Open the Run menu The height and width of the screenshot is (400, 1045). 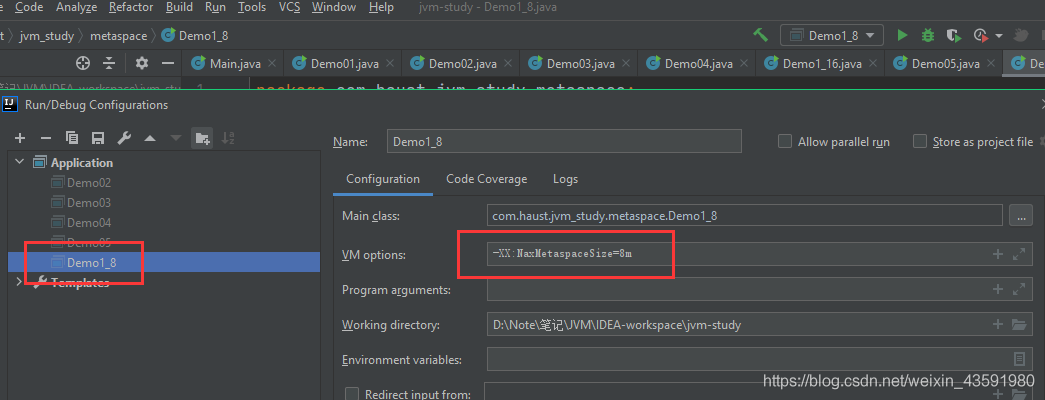(215, 7)
